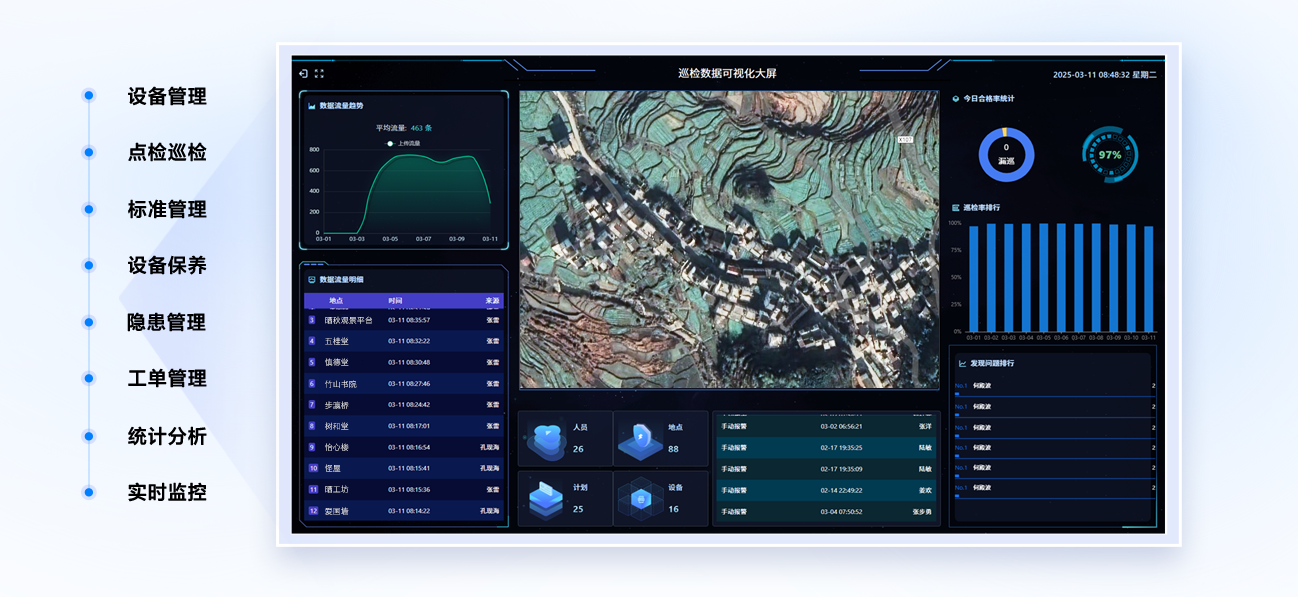Click the 97% pass rate gauge
The height and width of the screenshot is (597, 1298).
coord(1109,155)
